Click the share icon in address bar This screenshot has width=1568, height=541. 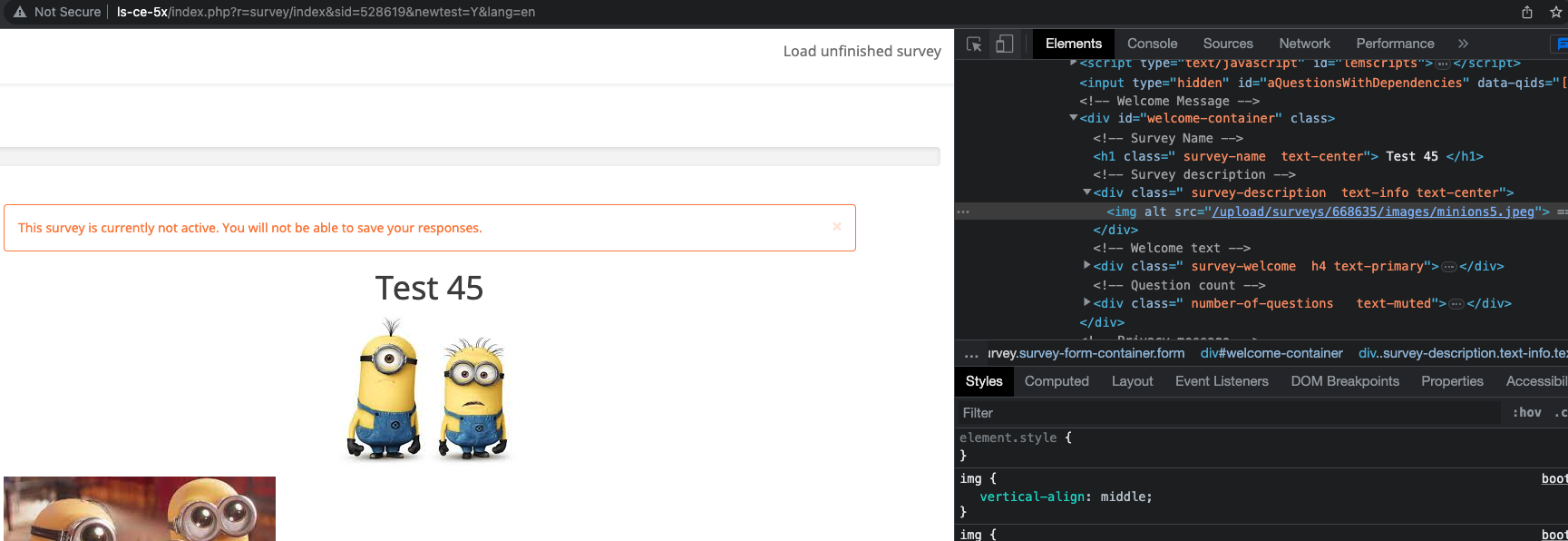coord(1527,12)
